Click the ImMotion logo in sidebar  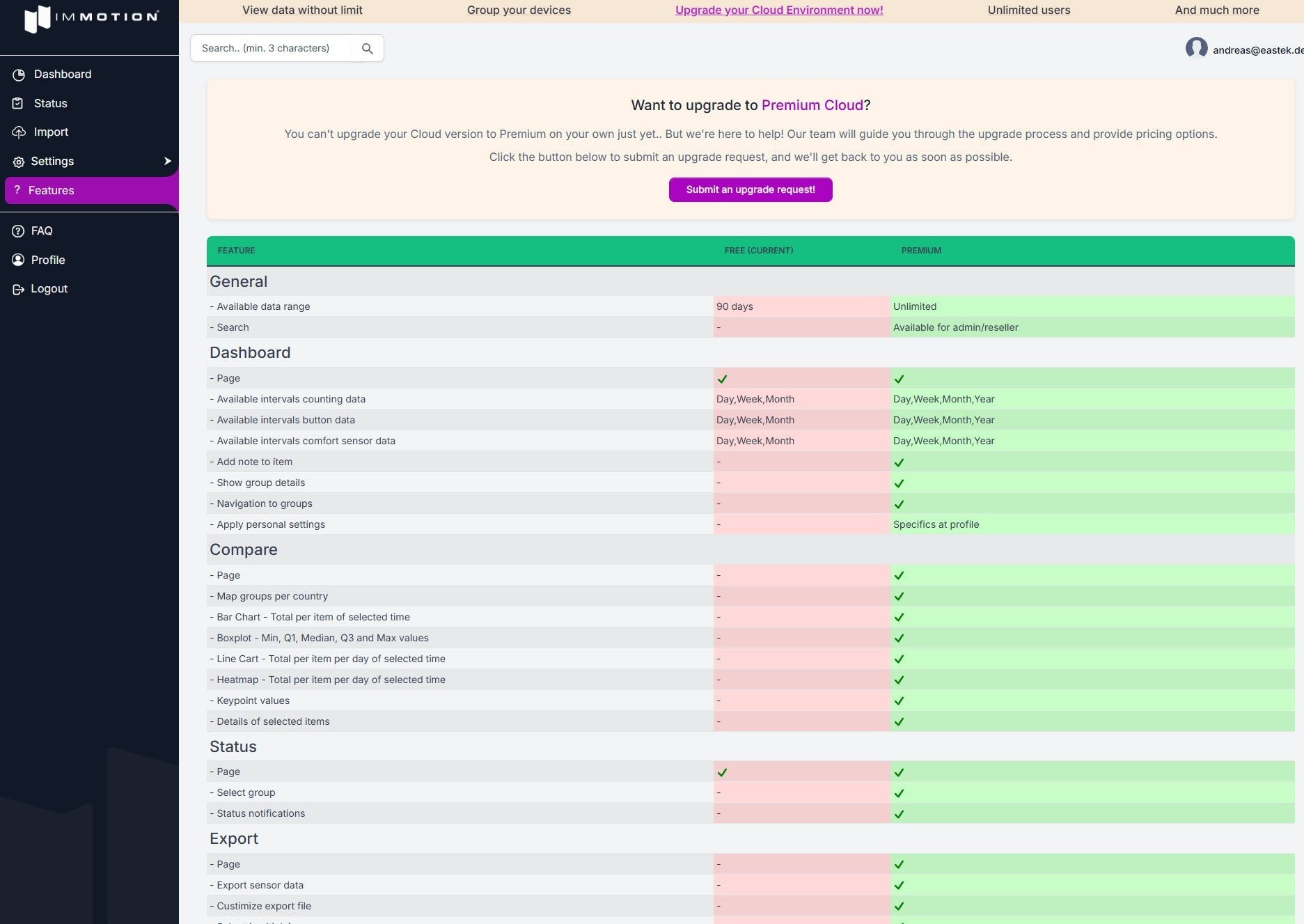(x=91, y=18)
